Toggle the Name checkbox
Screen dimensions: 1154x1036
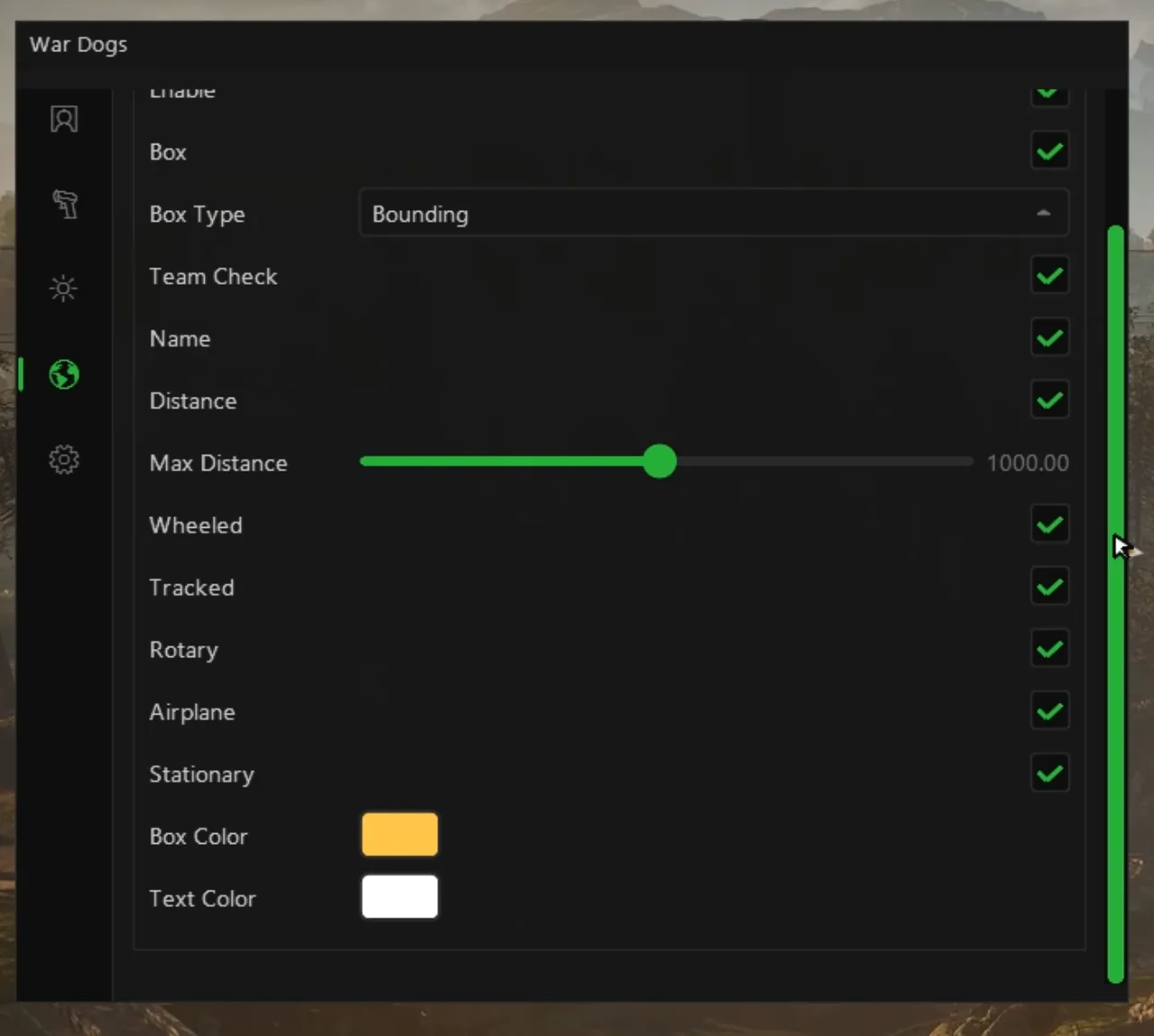coord(1050,338)
